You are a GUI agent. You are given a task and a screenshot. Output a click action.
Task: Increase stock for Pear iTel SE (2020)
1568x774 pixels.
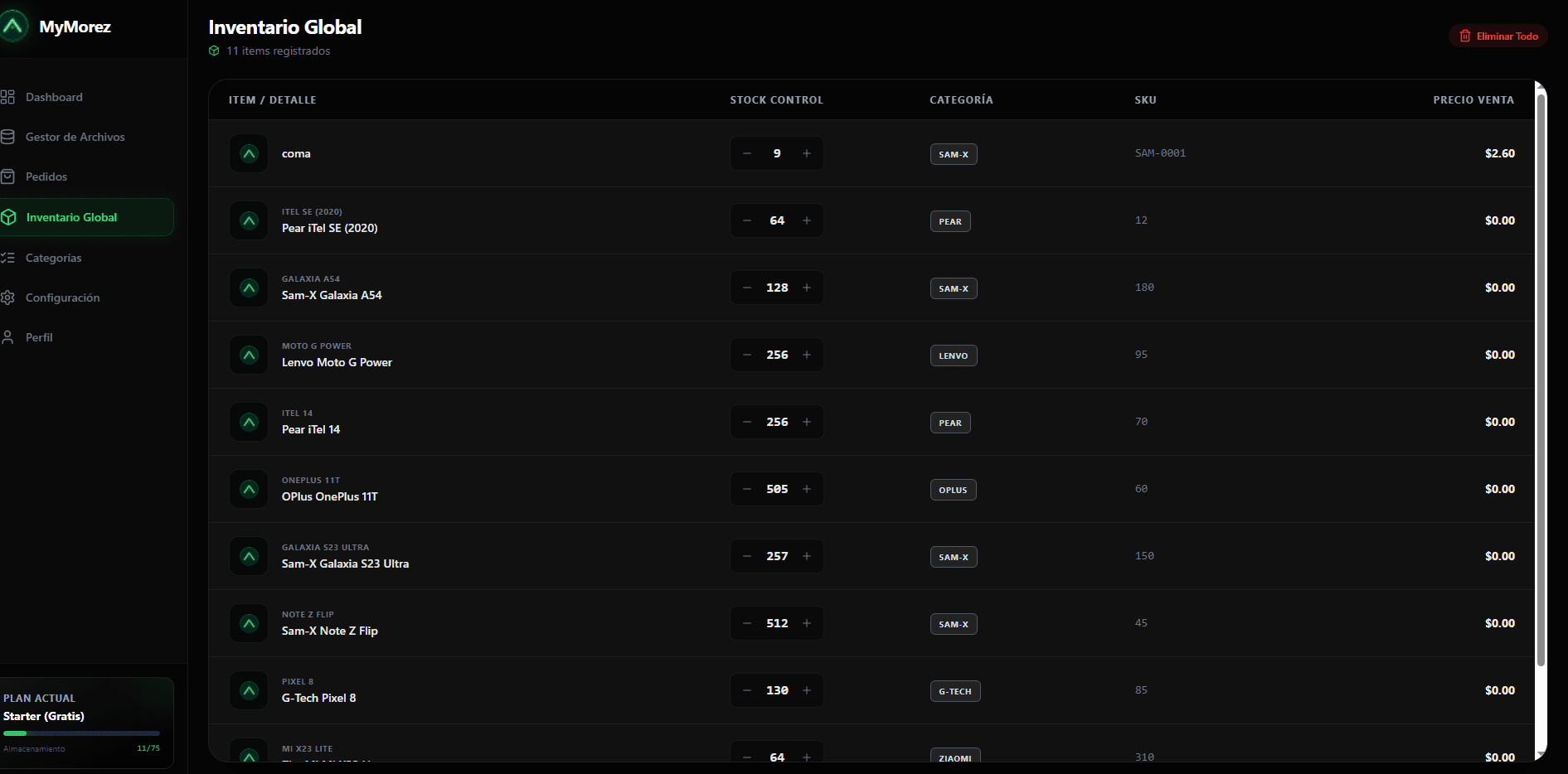807,220
